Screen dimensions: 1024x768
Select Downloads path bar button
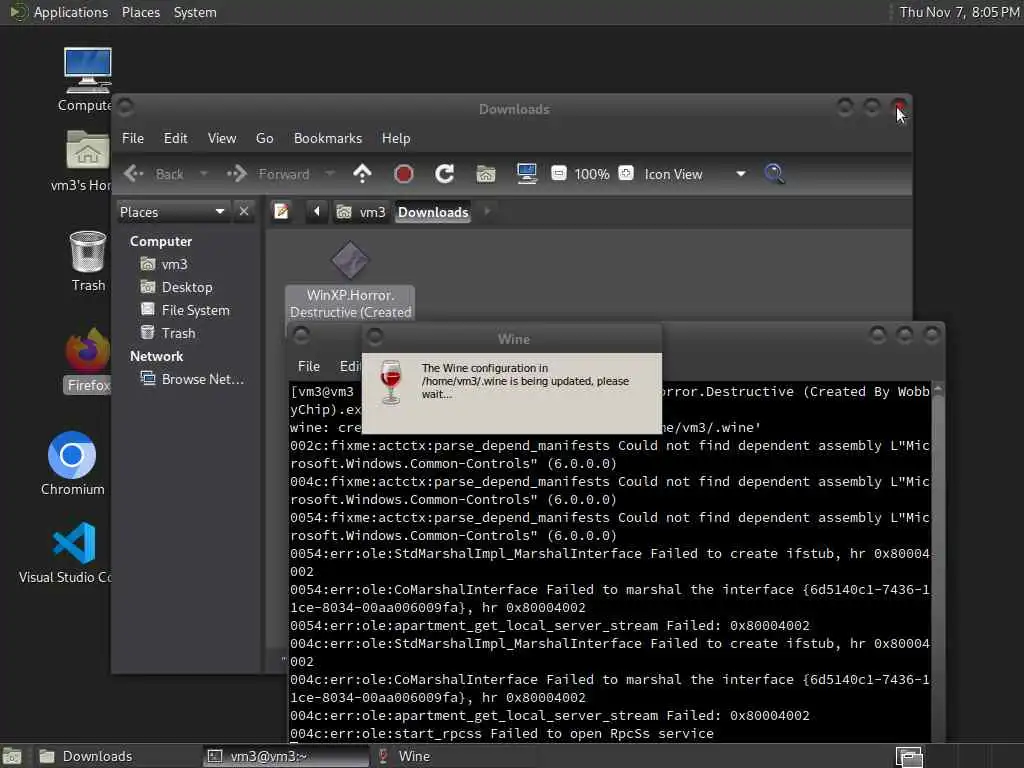point(433,212)
